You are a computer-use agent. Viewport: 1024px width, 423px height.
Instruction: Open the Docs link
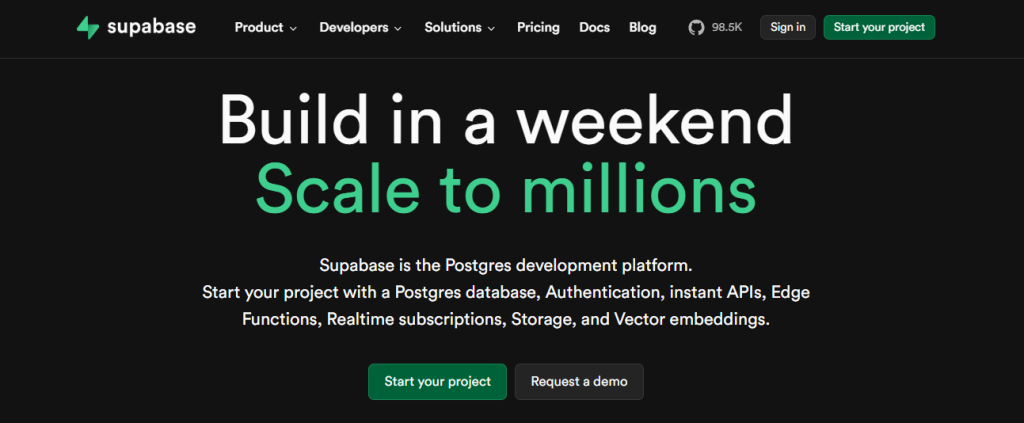(594, 27)
